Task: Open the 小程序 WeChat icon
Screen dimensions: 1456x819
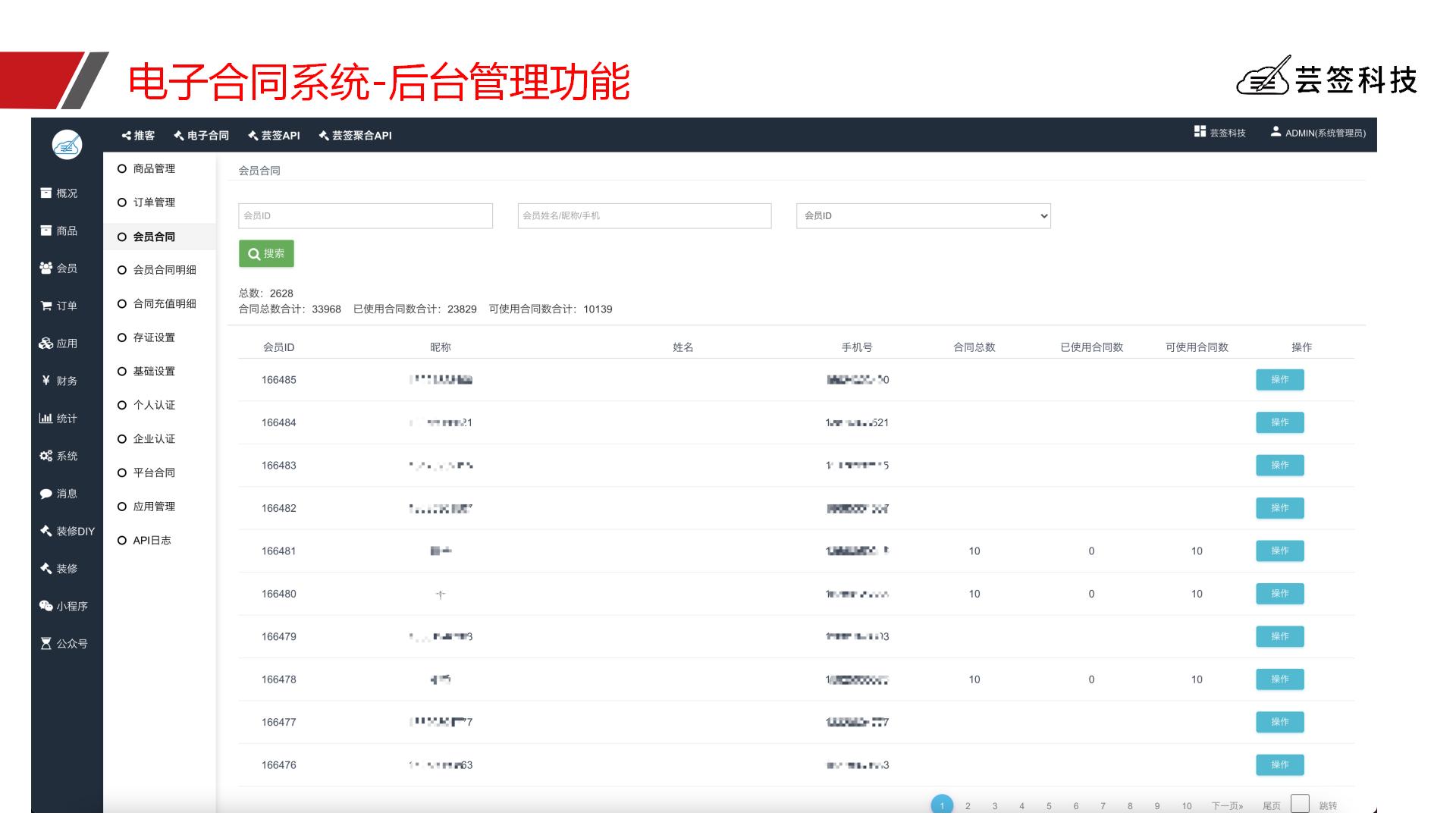Action: click(45, 606)
